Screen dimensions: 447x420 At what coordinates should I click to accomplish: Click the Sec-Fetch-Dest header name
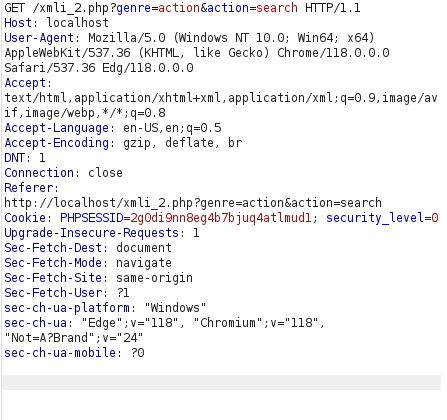(53, 248)
